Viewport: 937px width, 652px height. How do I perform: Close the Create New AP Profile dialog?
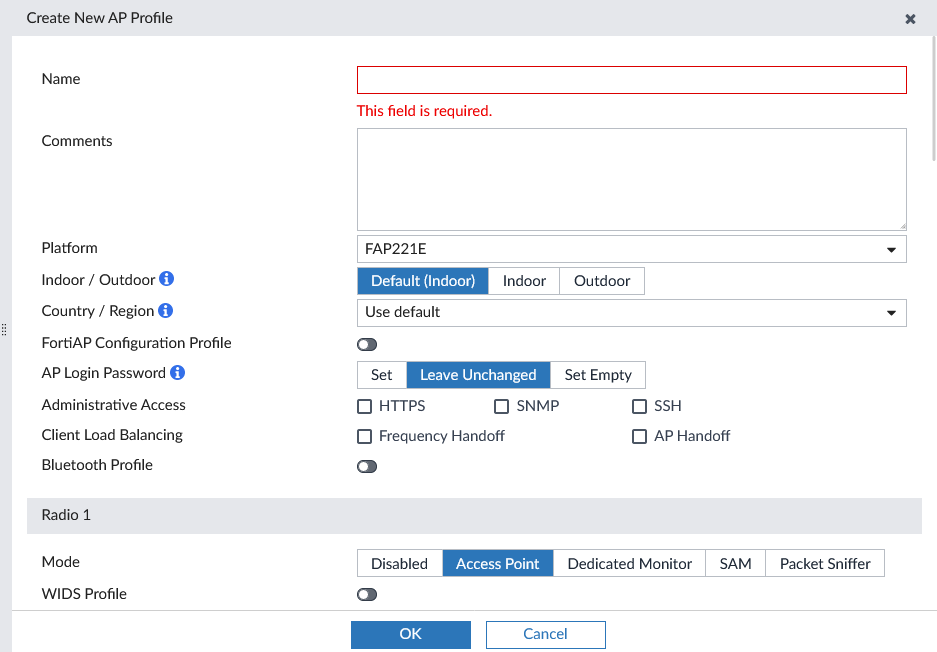[x=910, y=18]
